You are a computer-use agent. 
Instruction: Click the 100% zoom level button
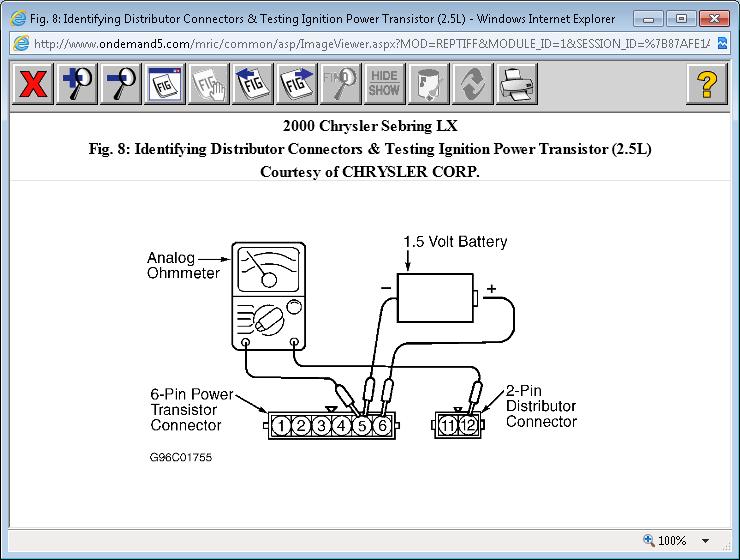(672, 541)
